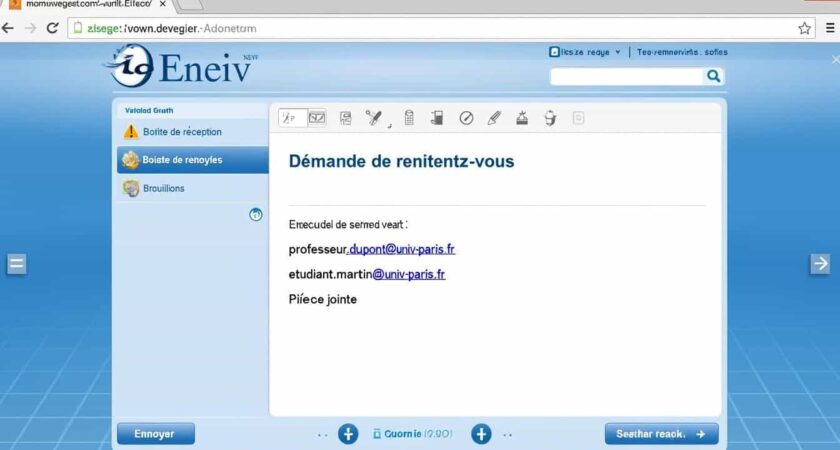Viewport: 840px width, 450px height.
Task: Click the dark book-shaped toolbar icon
Action: point(437,118)
